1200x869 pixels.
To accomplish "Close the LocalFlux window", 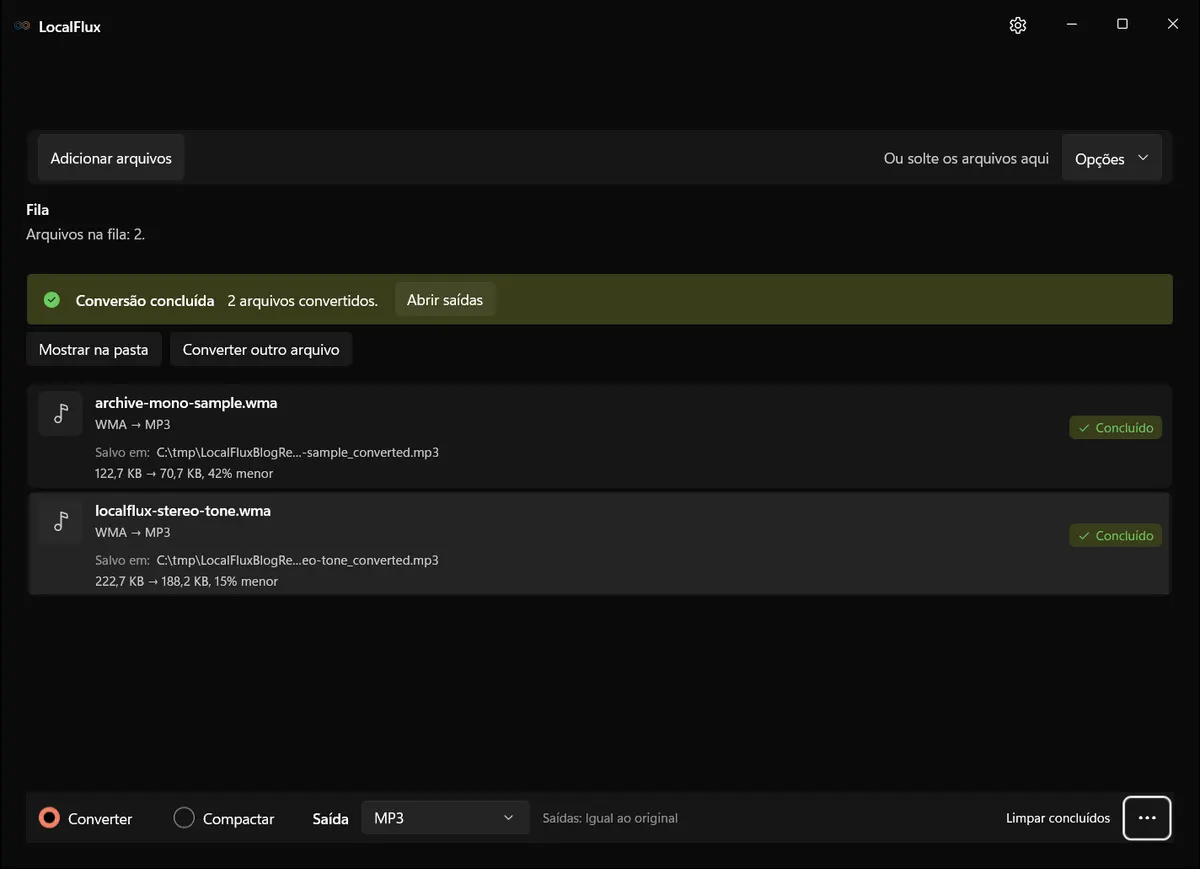I will [1173, 24].
